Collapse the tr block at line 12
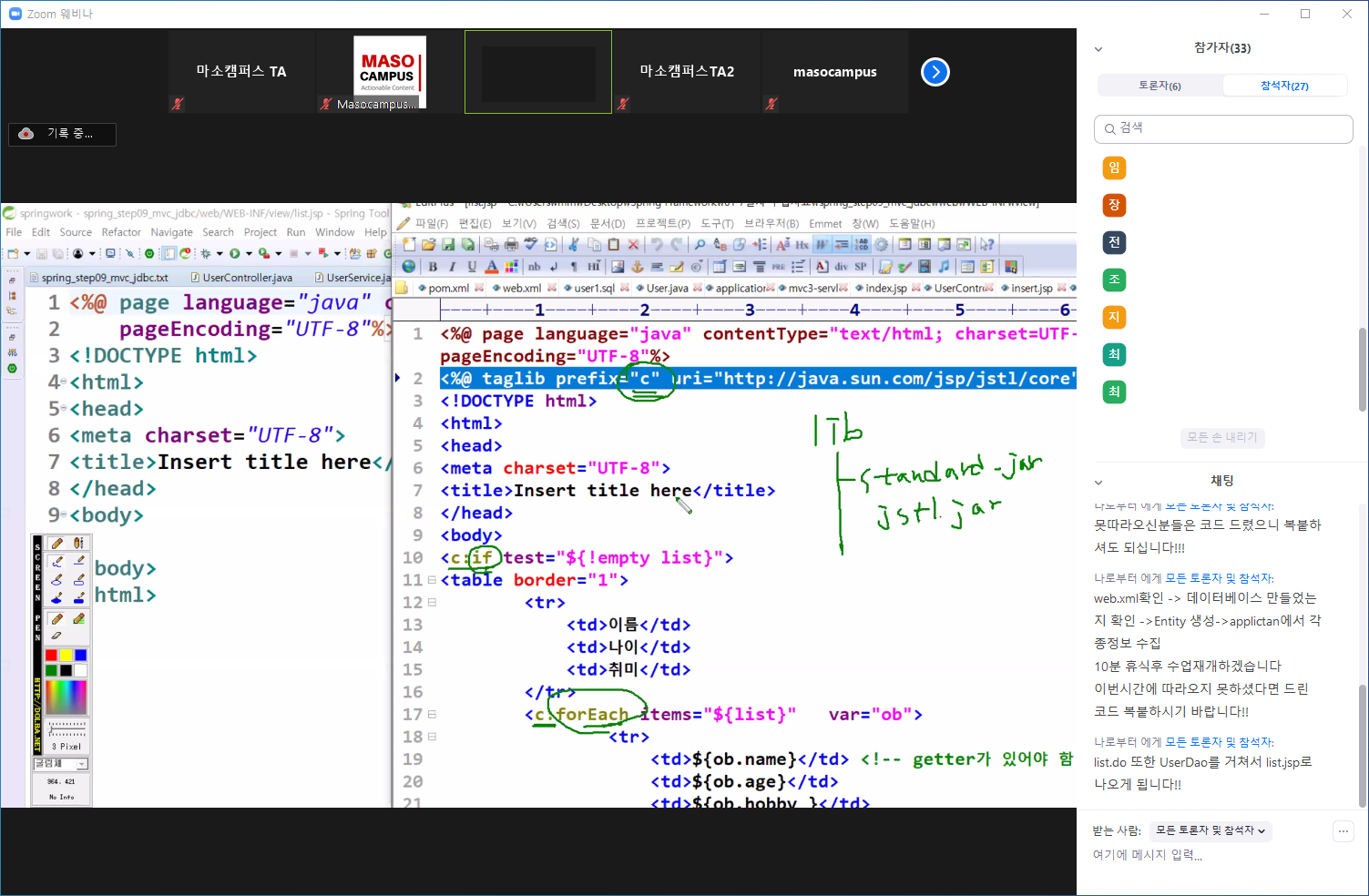Viewport: 1369px width, 896px height. point(432,603)
